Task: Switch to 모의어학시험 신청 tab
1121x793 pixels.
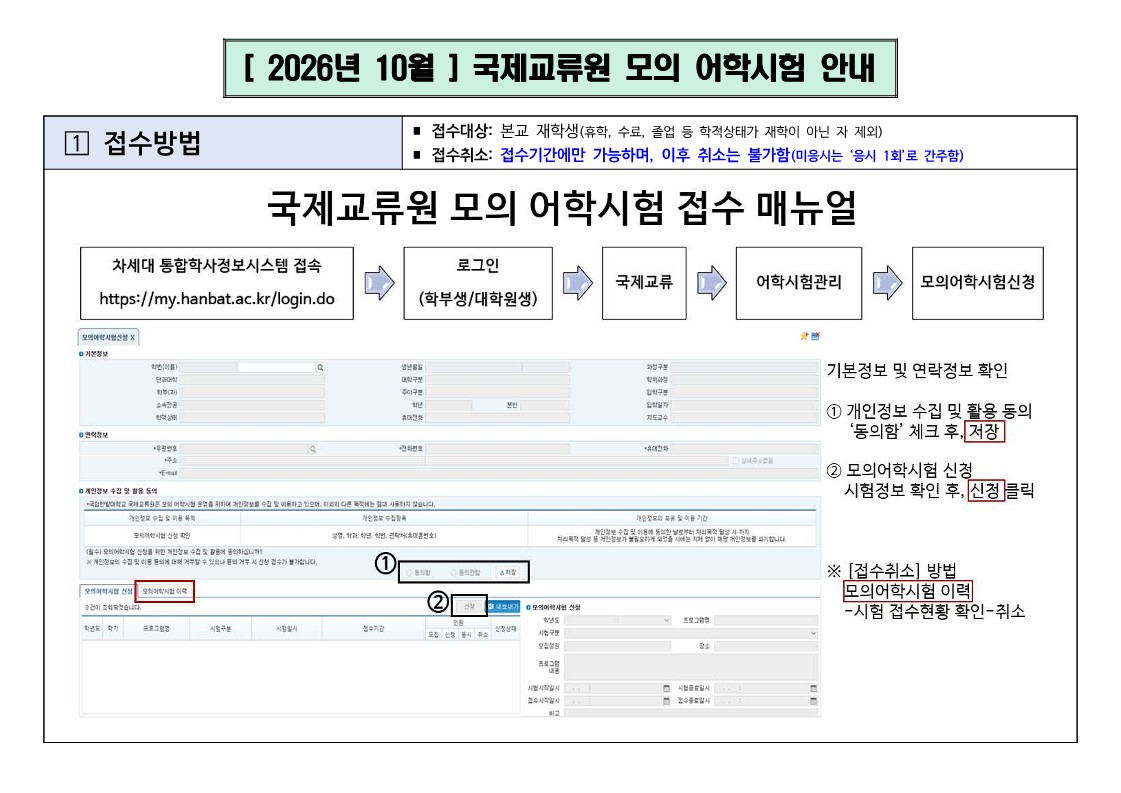Action: pyautogui.click(x=108, y=591)
